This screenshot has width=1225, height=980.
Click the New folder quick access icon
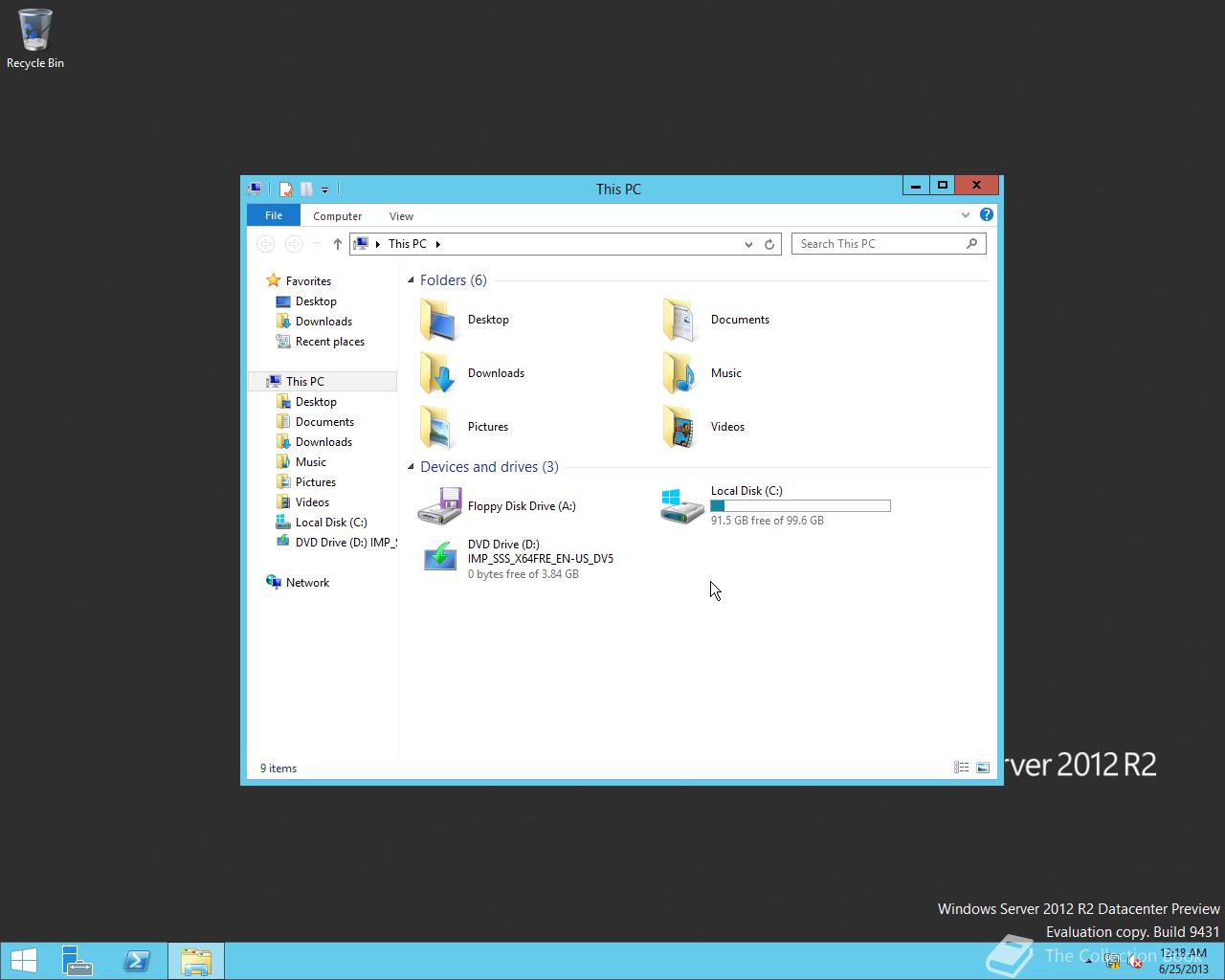(x=306, y=189)
